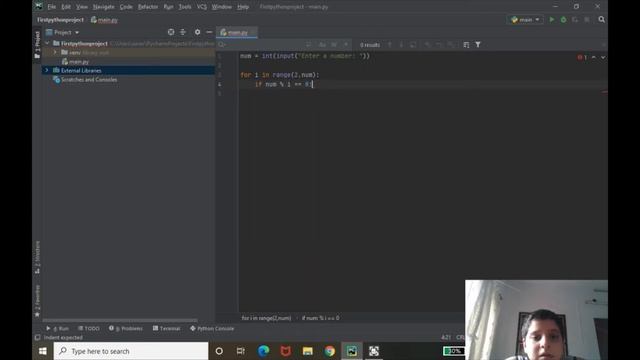Click Windows 'Type here to search' box
Image resolution: width=640 pixels, height=360 pixels.
point(131,351)
